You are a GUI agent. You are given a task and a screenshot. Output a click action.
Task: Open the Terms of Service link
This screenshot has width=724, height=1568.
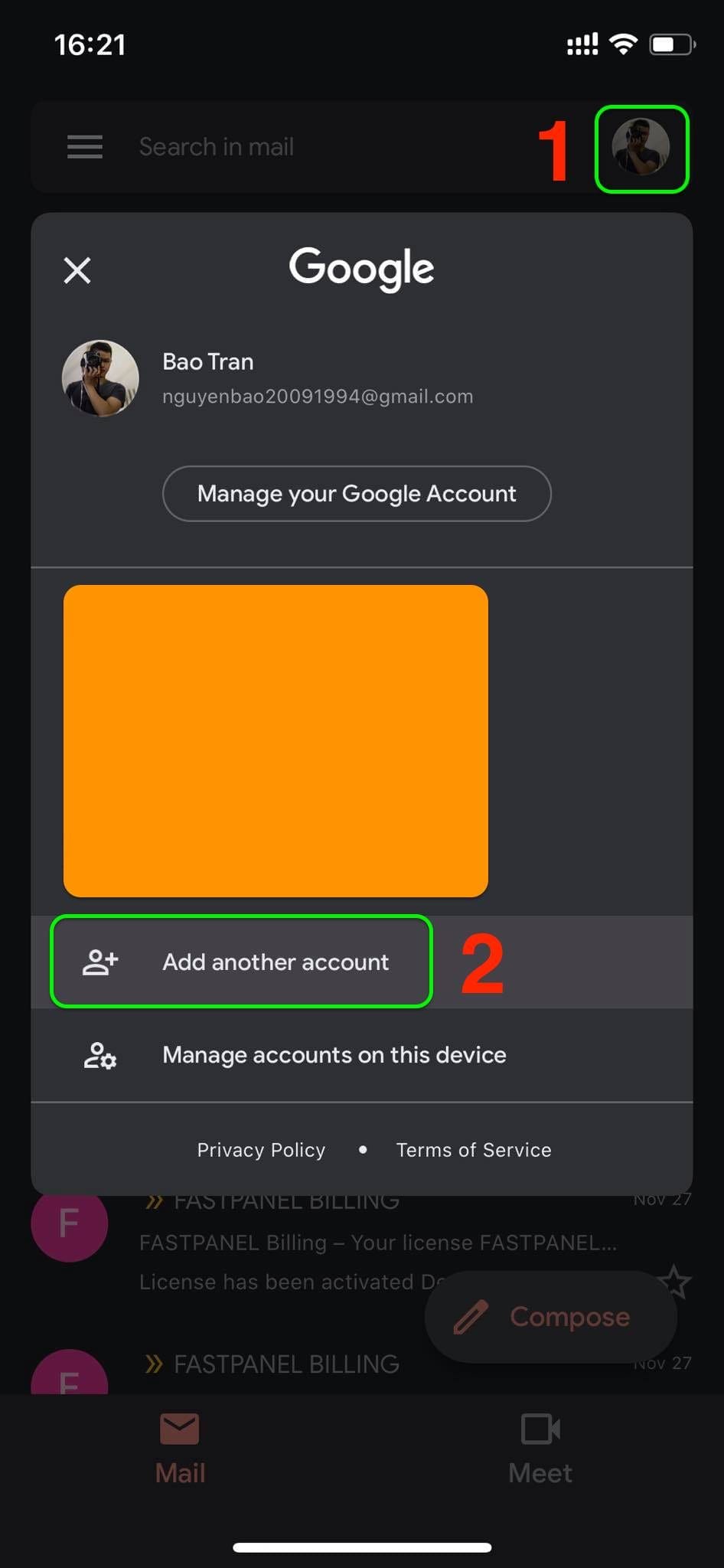[x=473, y=1149]
